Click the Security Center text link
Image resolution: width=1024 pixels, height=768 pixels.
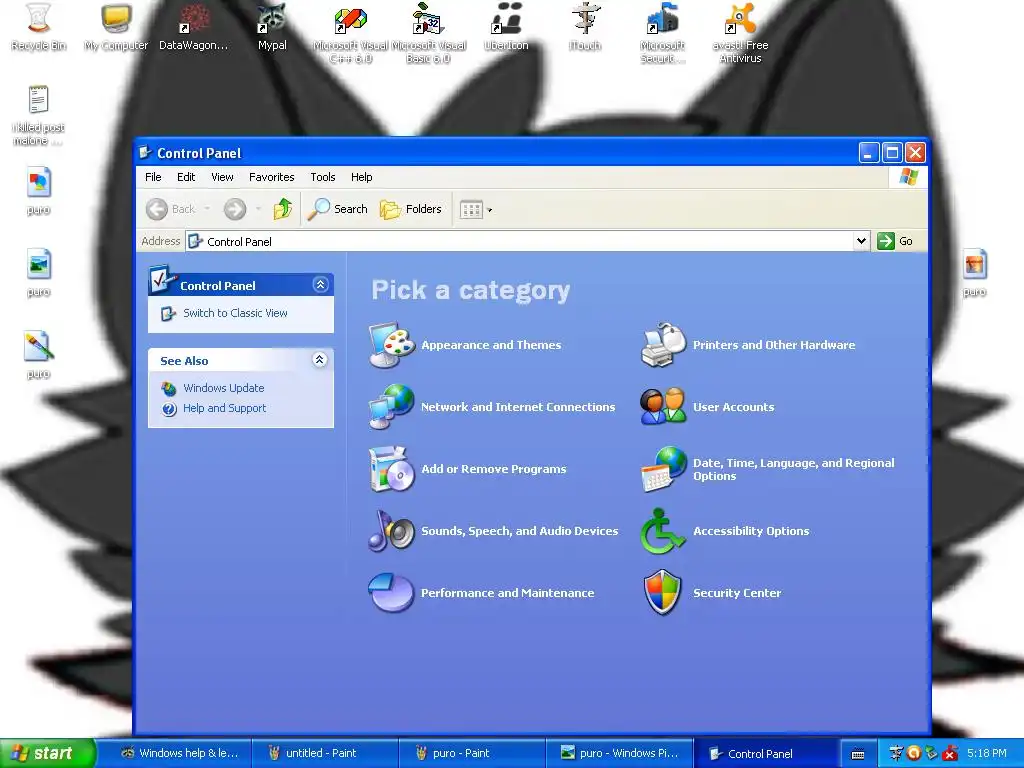[737, 593]
